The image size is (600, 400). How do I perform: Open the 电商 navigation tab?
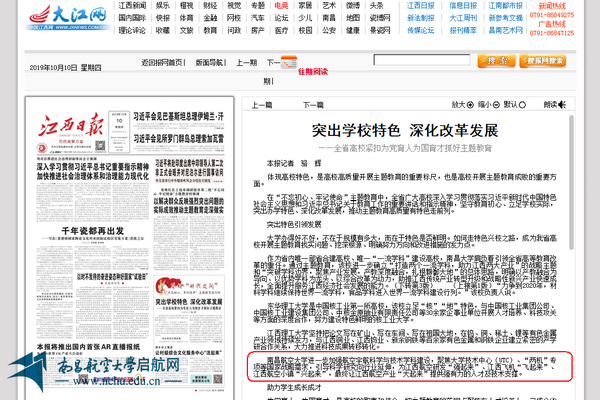[x=282, y=6]
